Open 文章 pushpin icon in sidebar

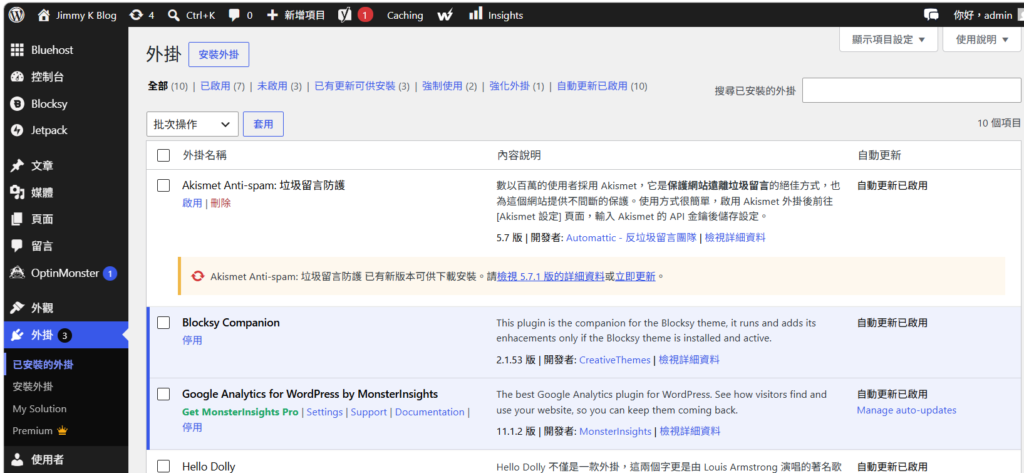[18, 166]
